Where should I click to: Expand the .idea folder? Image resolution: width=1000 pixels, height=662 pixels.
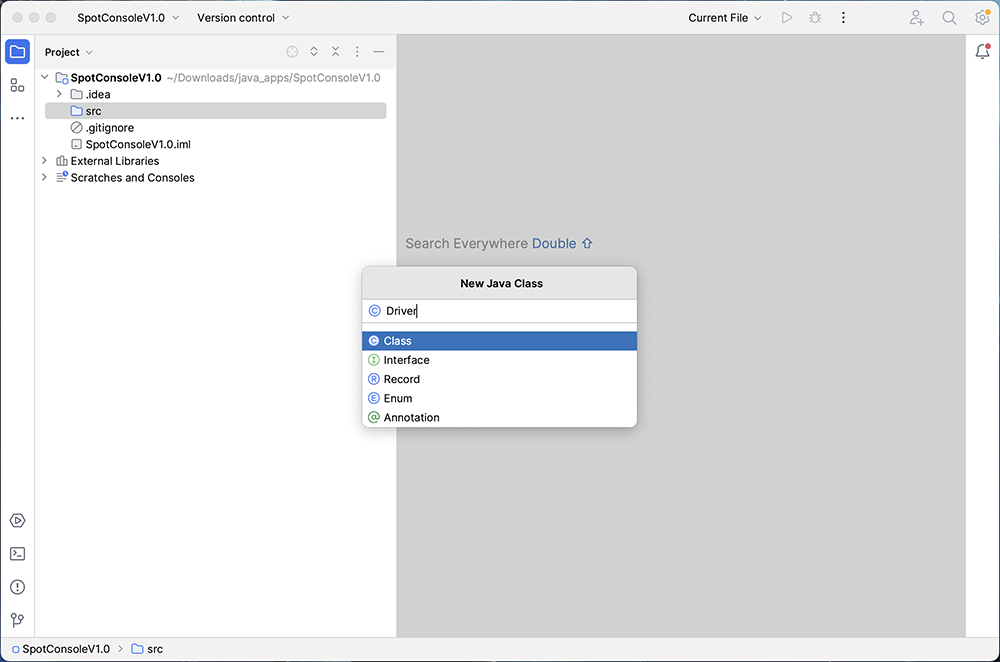coord(59,94)
